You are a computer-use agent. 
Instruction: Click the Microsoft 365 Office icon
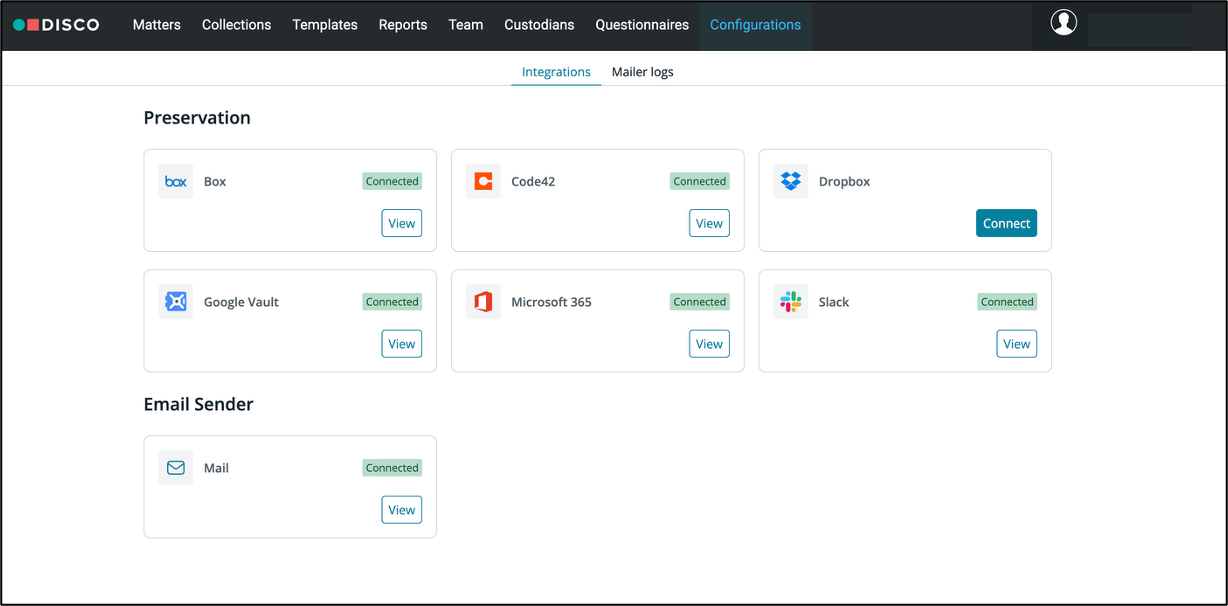click(x=483, y=302)
